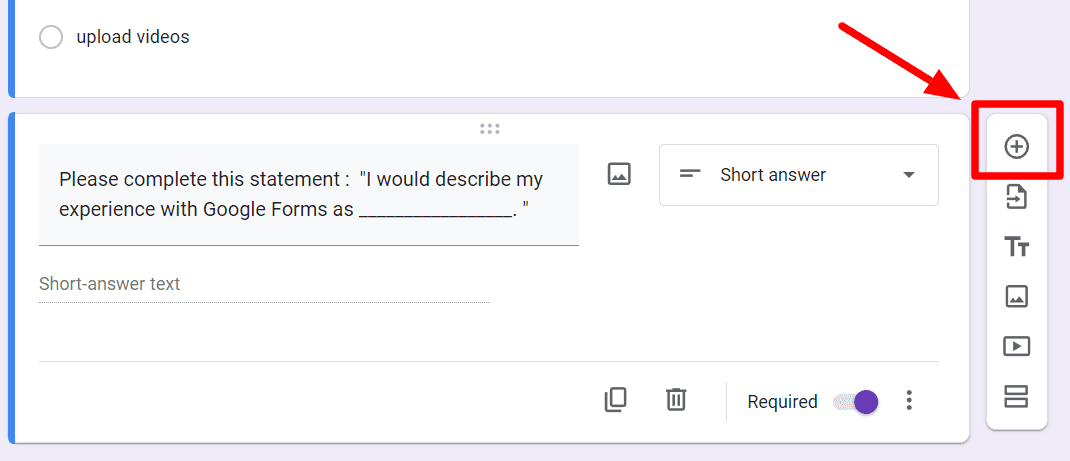The height and width of the screenshot is (461, 1070).
Task: Import questions from another form
Action: point(1017,198)
